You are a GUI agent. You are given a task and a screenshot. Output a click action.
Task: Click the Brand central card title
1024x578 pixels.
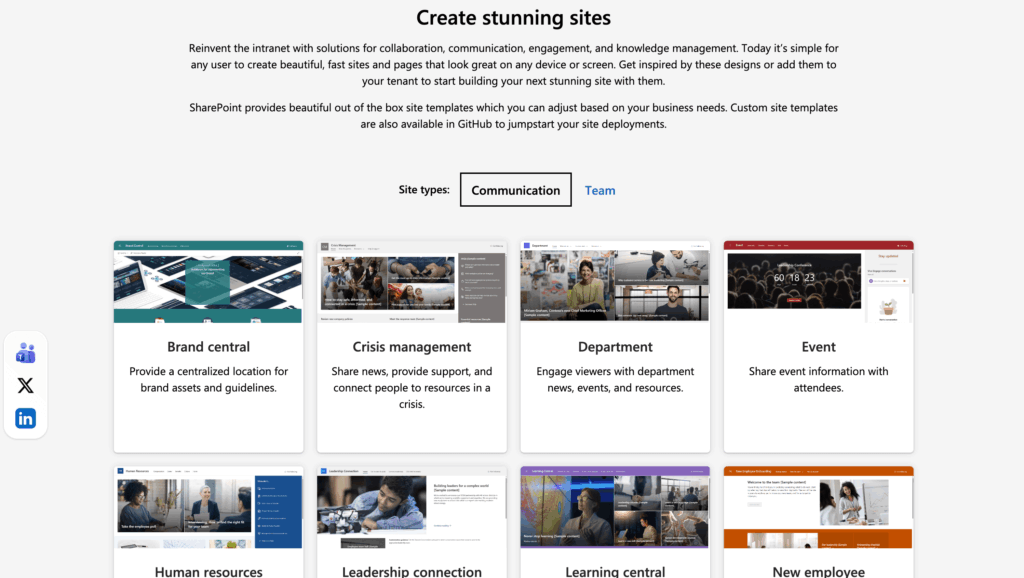[208, 347]
